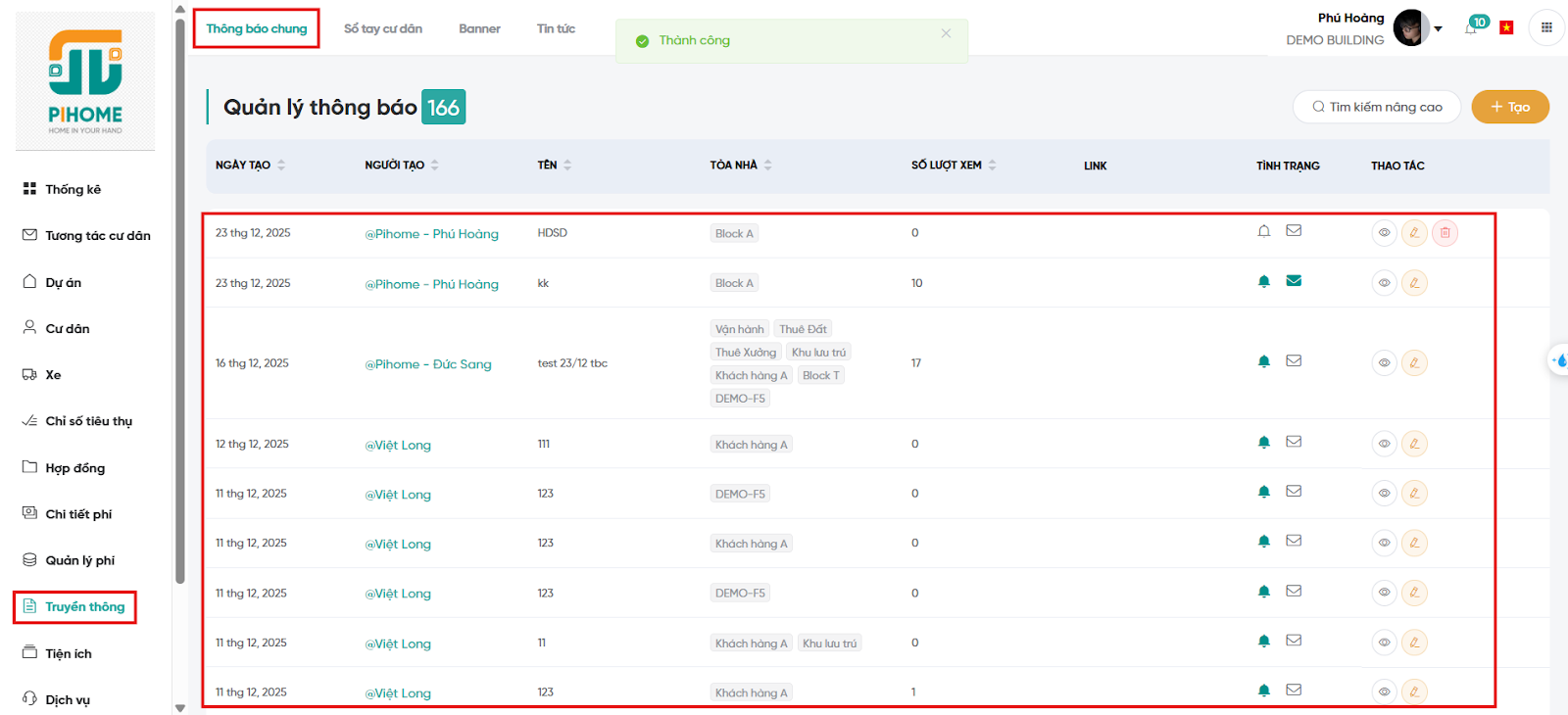Edit the test 23/12 tbc notification

point(1414,363)
